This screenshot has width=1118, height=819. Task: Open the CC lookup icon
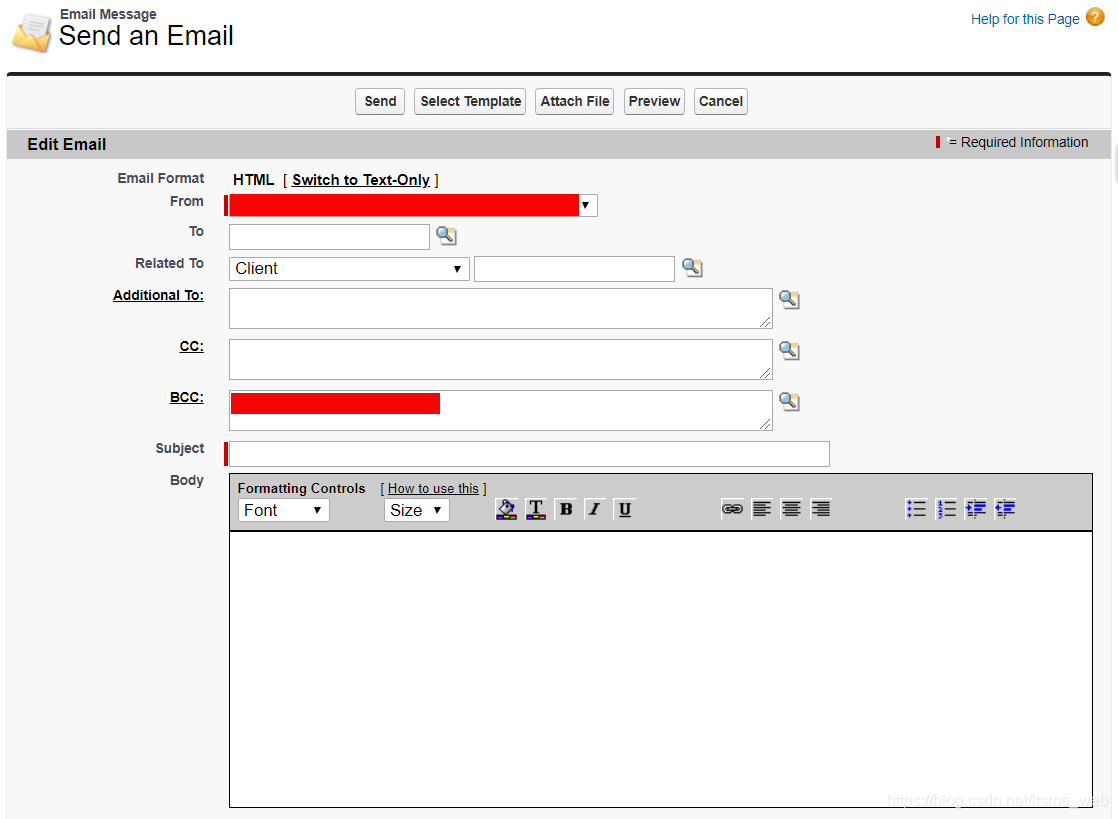[789, 351]
